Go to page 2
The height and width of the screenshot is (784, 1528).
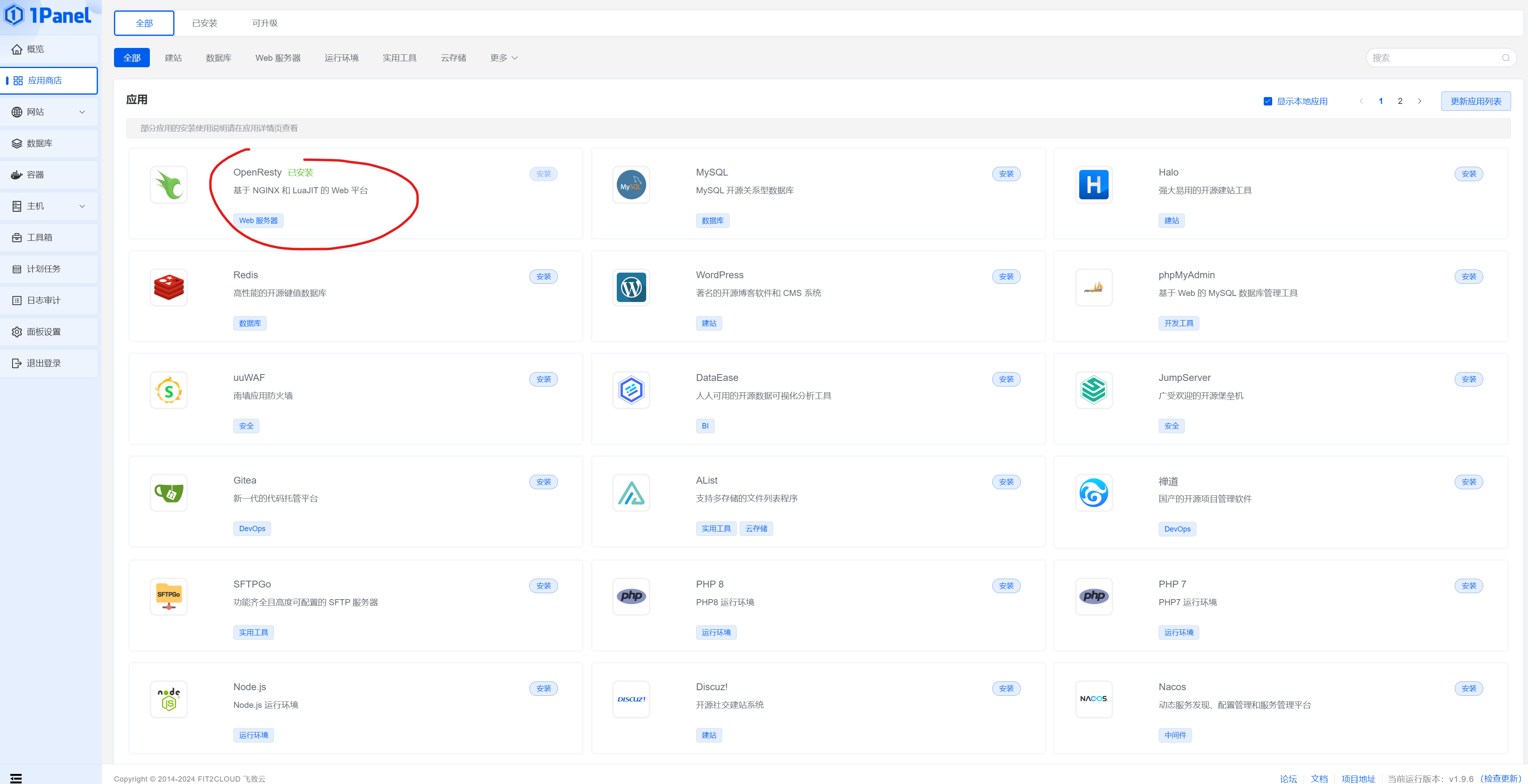point(1400,101)
